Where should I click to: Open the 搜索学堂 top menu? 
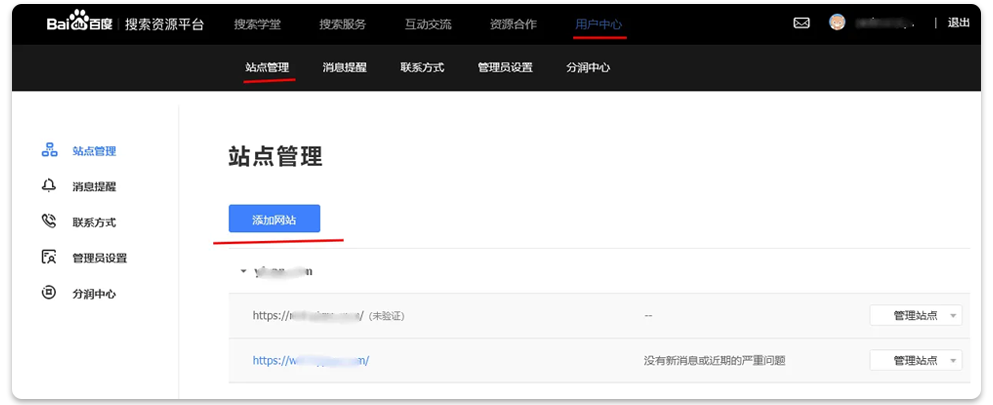click(258, 24)
